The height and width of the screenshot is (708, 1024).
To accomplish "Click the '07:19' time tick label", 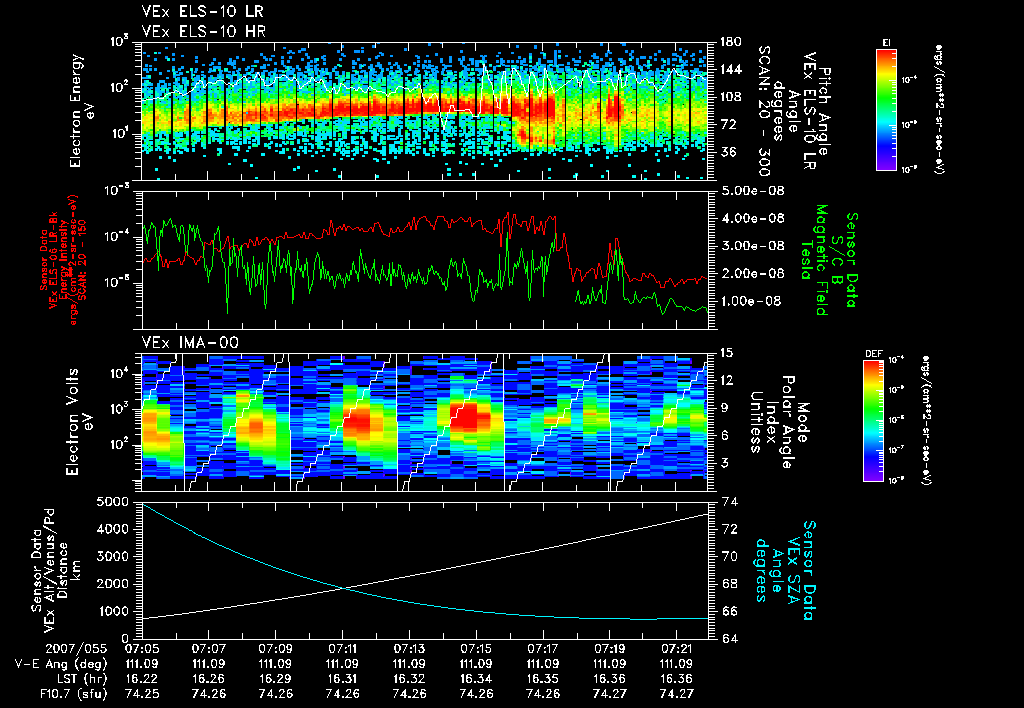I will click(x=609, y=649).
